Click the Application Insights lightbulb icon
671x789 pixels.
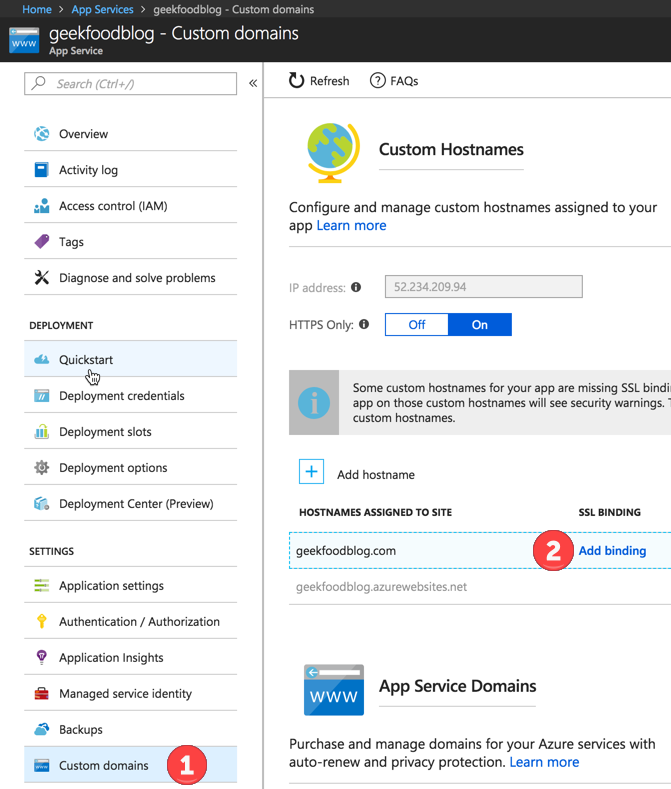pyautogui.click(x=41, y=657)
